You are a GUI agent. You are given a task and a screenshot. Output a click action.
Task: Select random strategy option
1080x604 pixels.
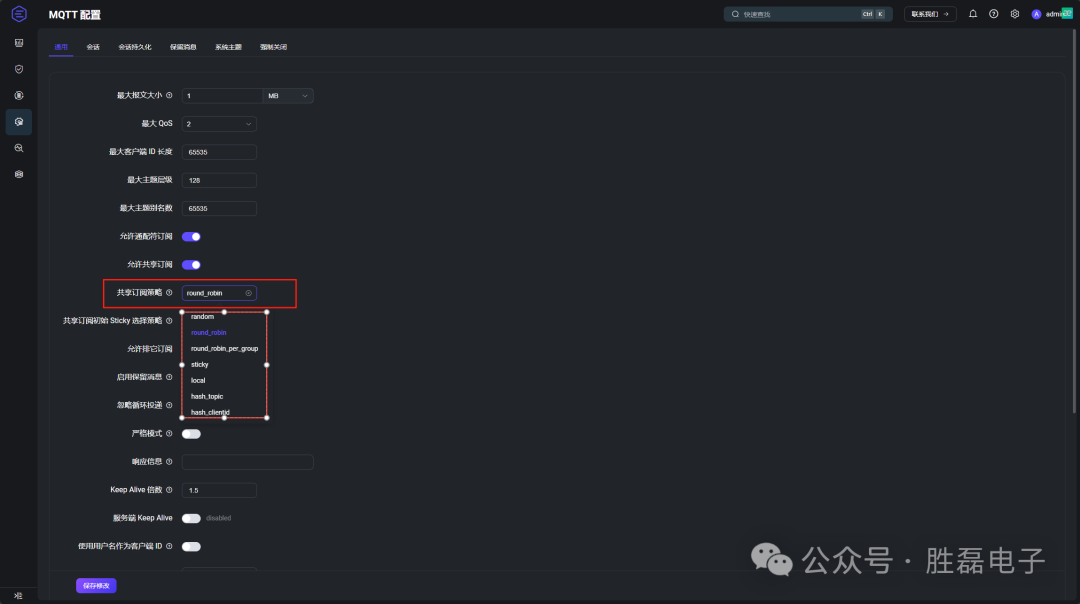(202, 317)
